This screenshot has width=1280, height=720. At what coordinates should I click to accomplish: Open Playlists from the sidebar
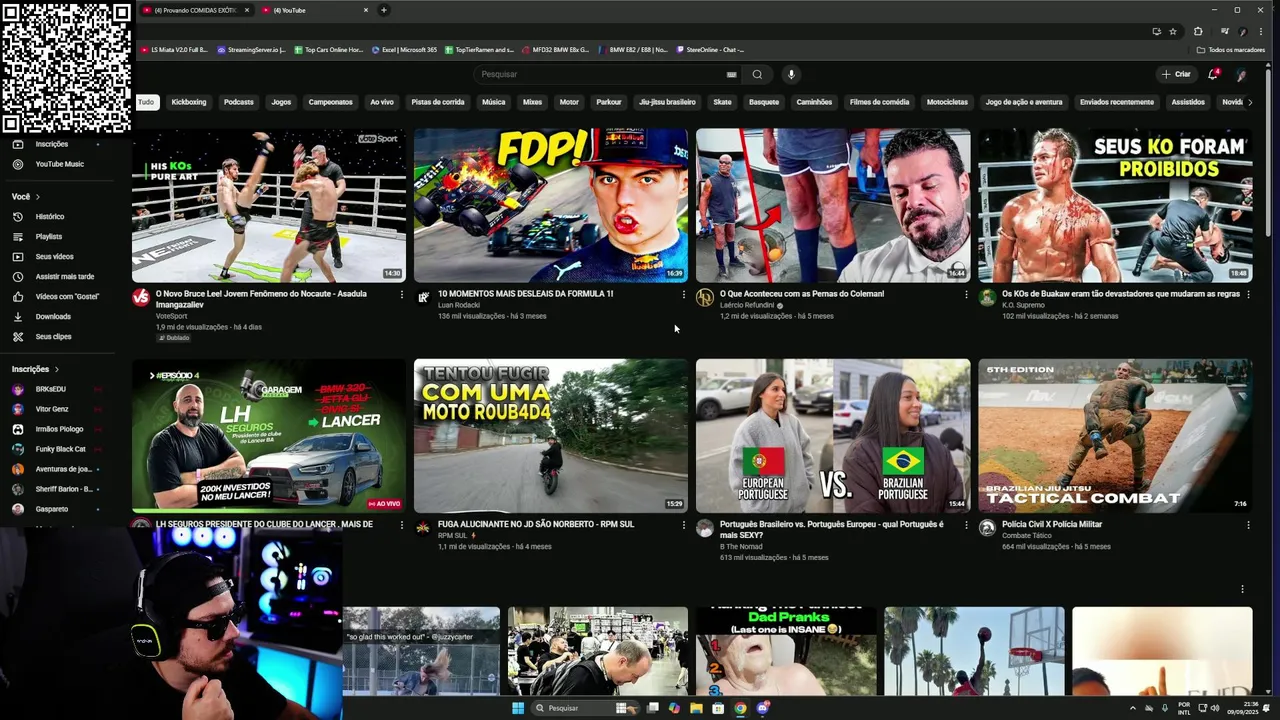[x=48, y=237]
